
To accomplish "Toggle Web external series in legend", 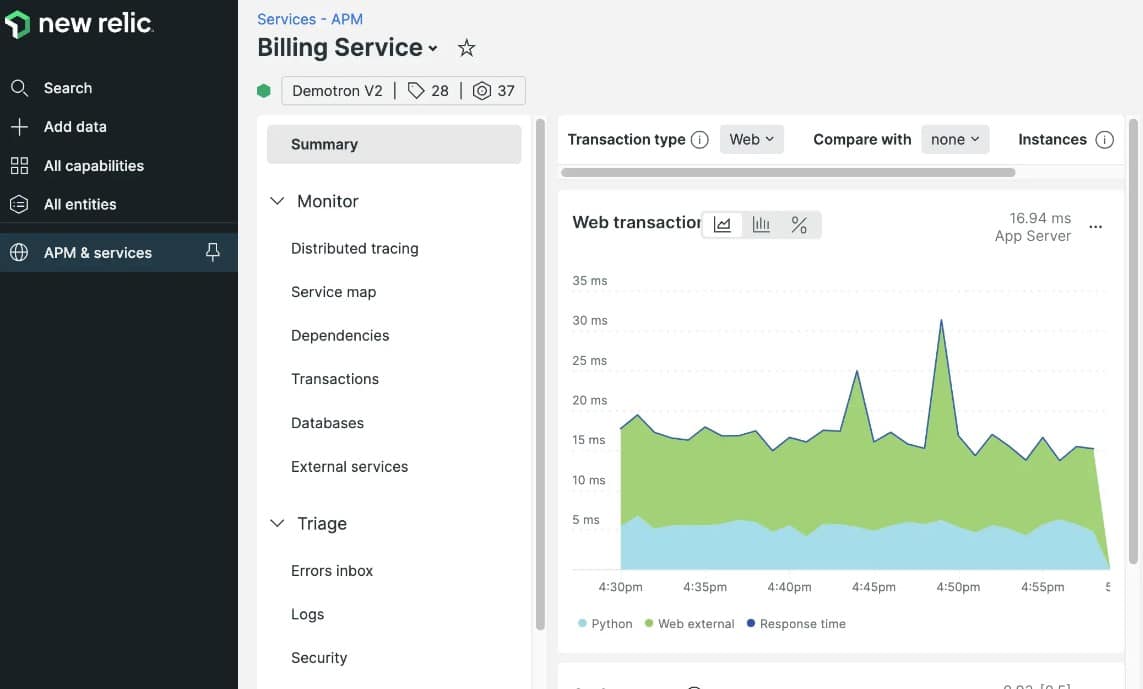I will 689,624.
